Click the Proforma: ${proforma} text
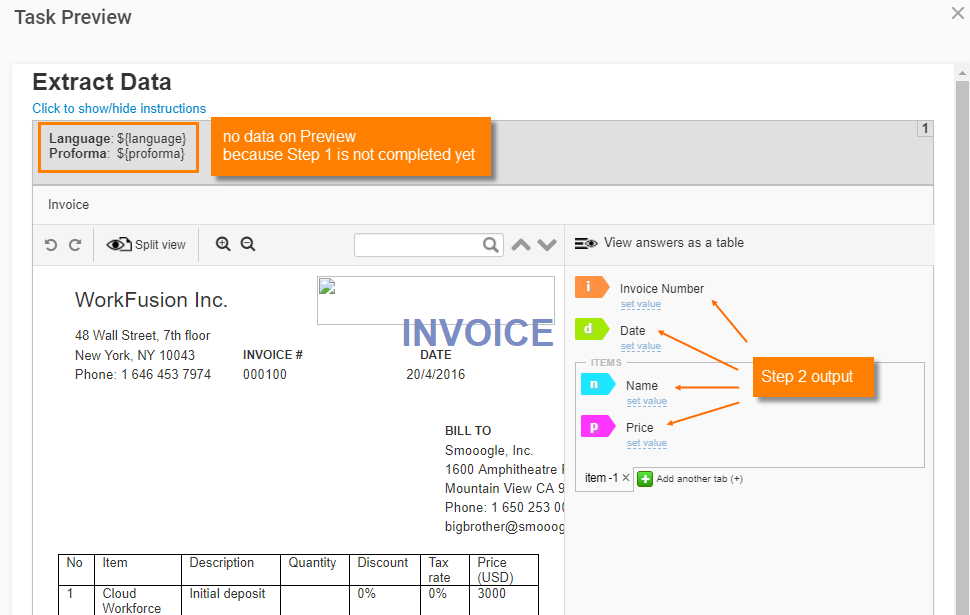The width and height of the screenshot is (970, 615). [x=117, y=153]
